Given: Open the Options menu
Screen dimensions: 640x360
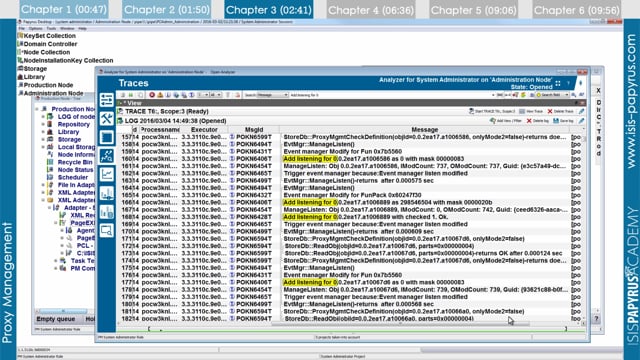Looking at the screenshot, I should coord(36,29).
